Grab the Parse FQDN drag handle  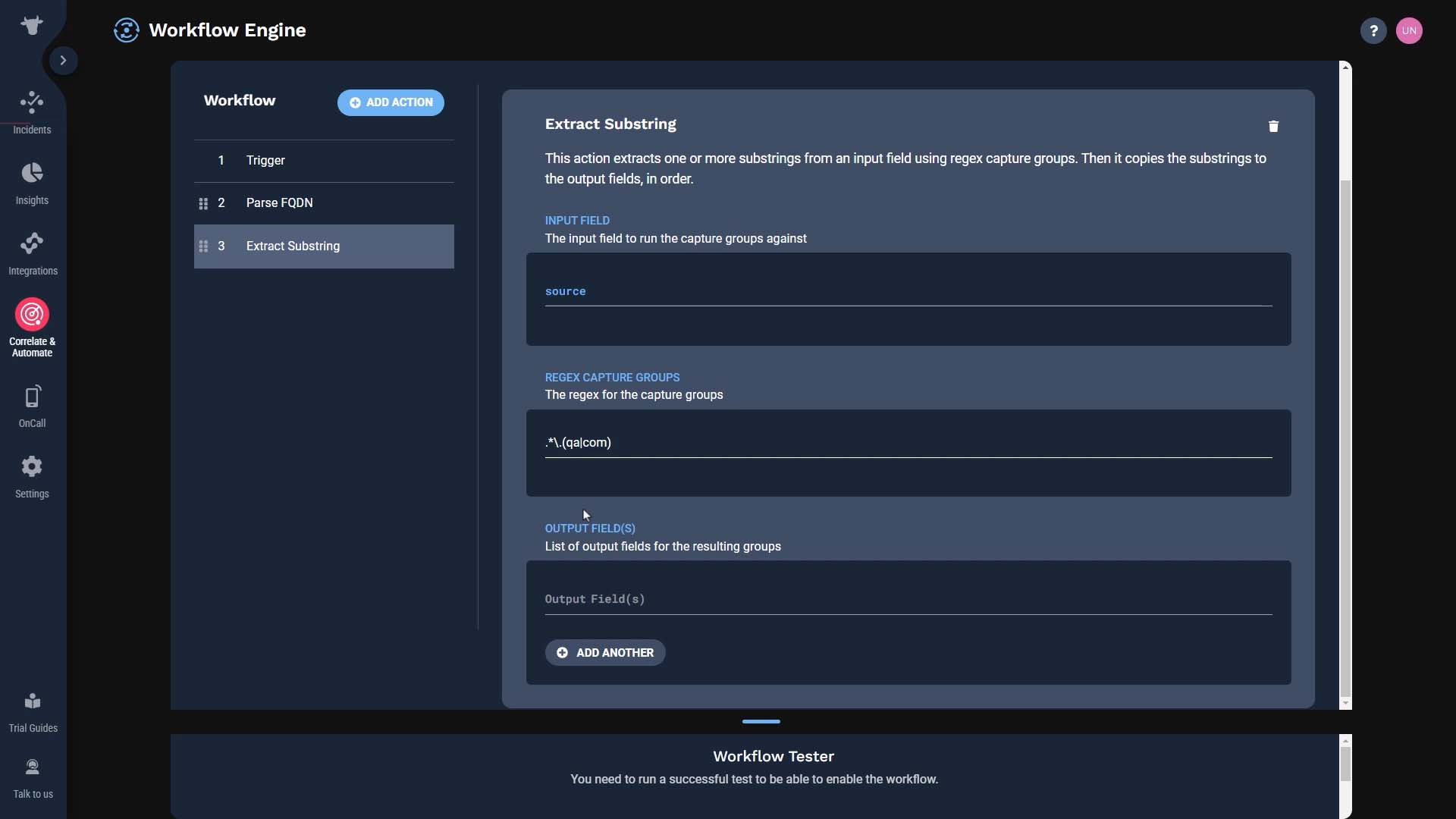pos(203,203)
